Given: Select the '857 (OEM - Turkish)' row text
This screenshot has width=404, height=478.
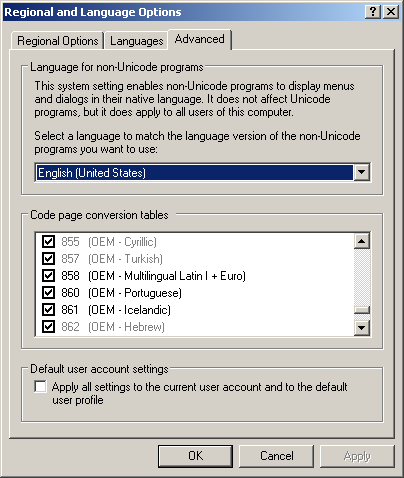Looking at the screenshot, I should click(x=112, y=259).
